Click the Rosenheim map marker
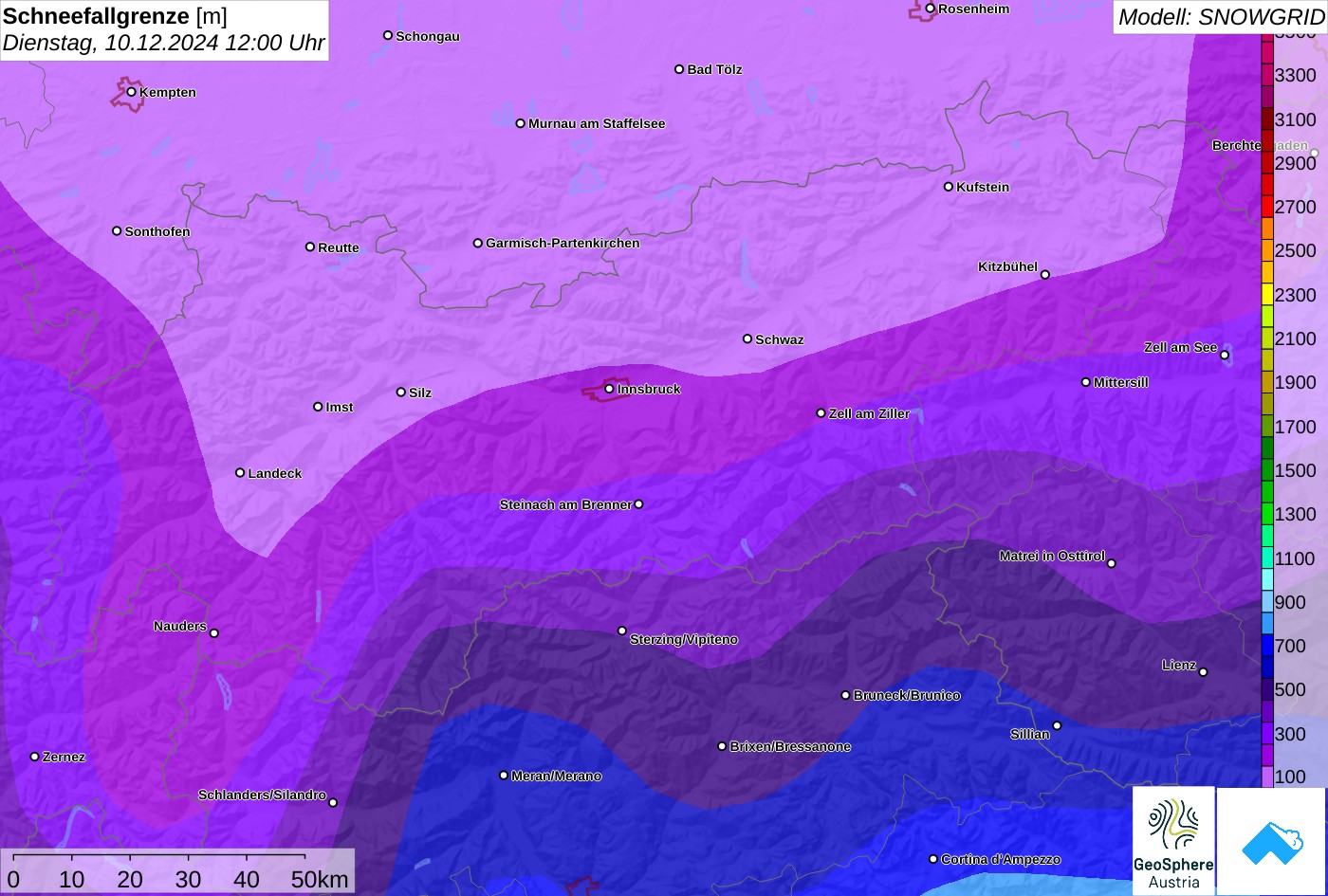Image resolution: width=1328 pixels, height=896 pixels. click(931, 9)
